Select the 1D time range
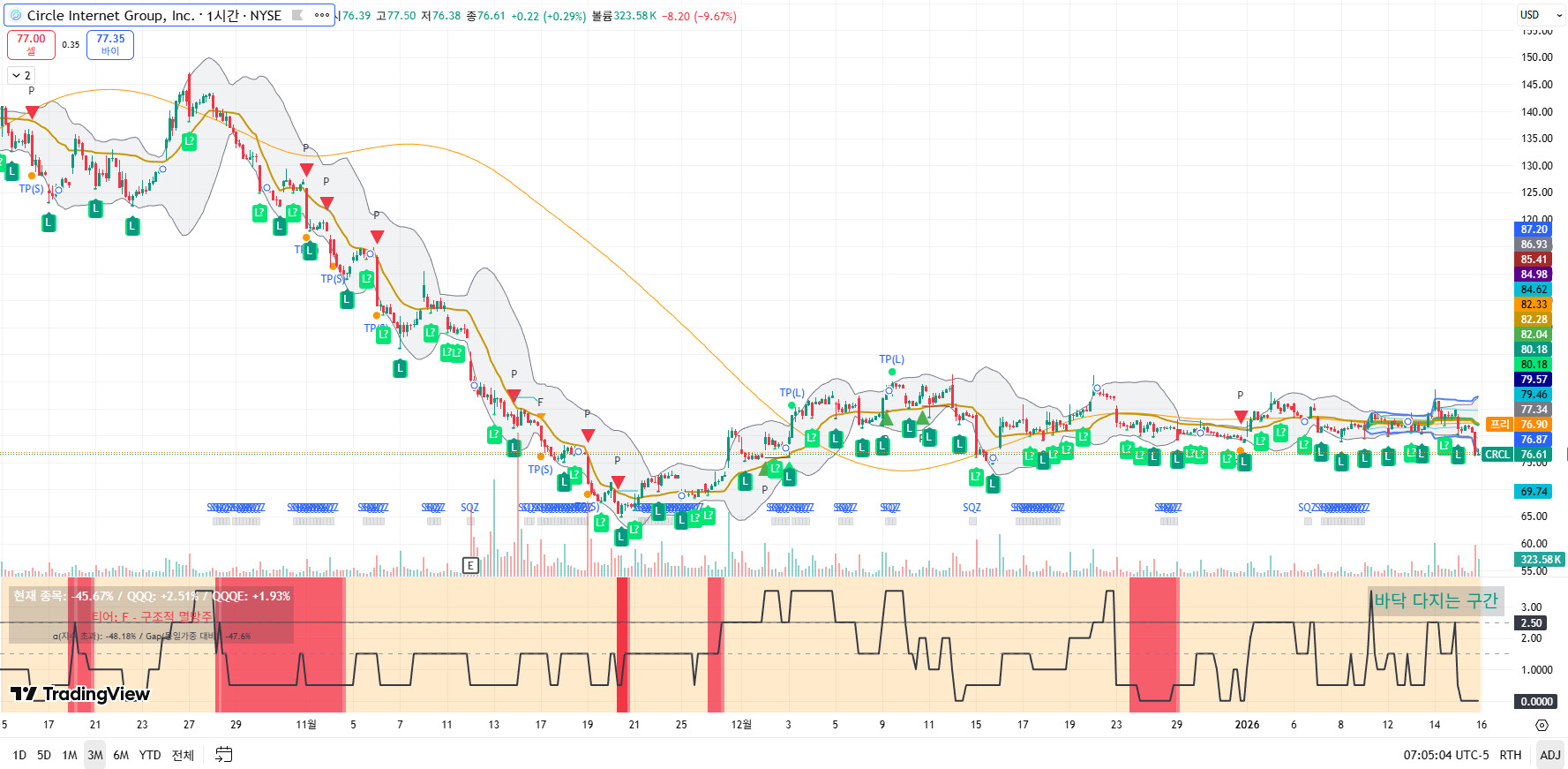Image resolution: width=1568 pixels, height=769 pixels. pyautogui.click(x=19, y=755)
